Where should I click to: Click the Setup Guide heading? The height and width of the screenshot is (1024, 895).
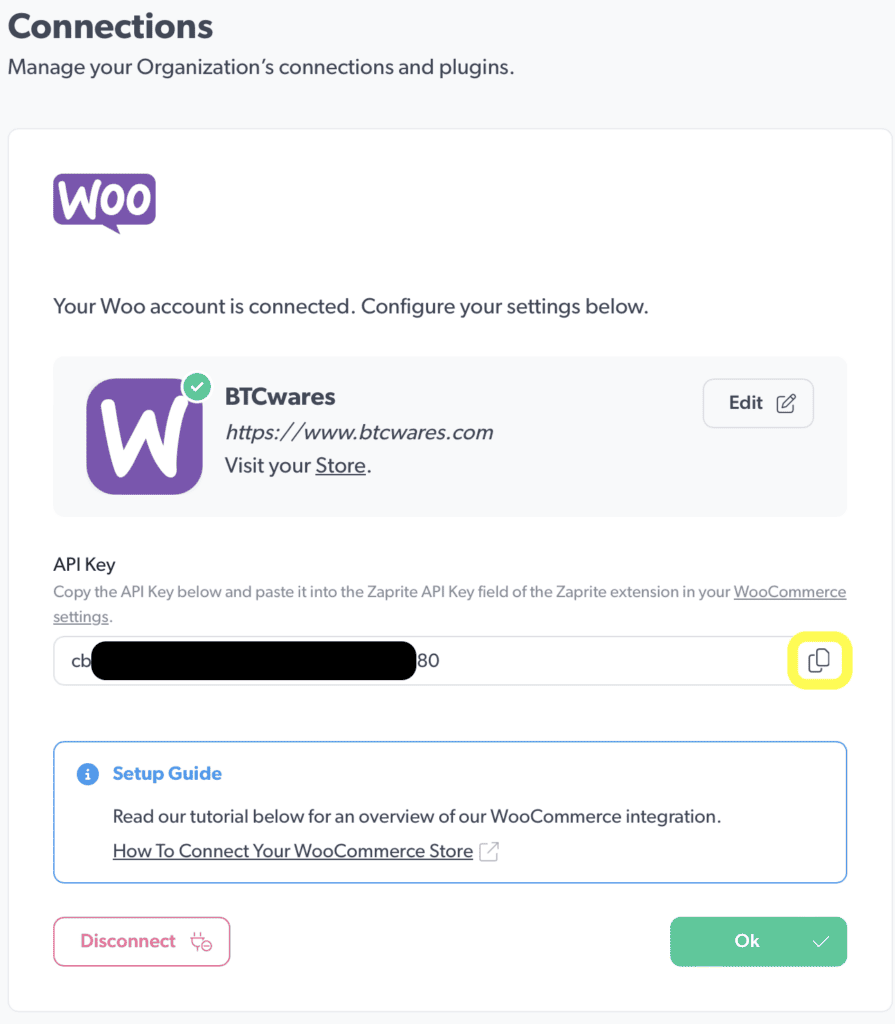click(167, 773)
